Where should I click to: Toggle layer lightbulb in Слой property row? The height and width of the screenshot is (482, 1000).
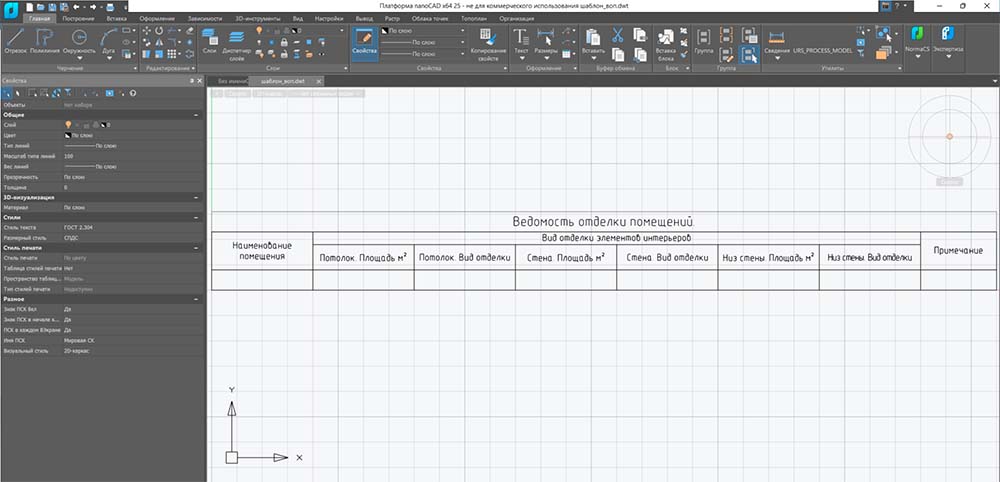point(68,124)
